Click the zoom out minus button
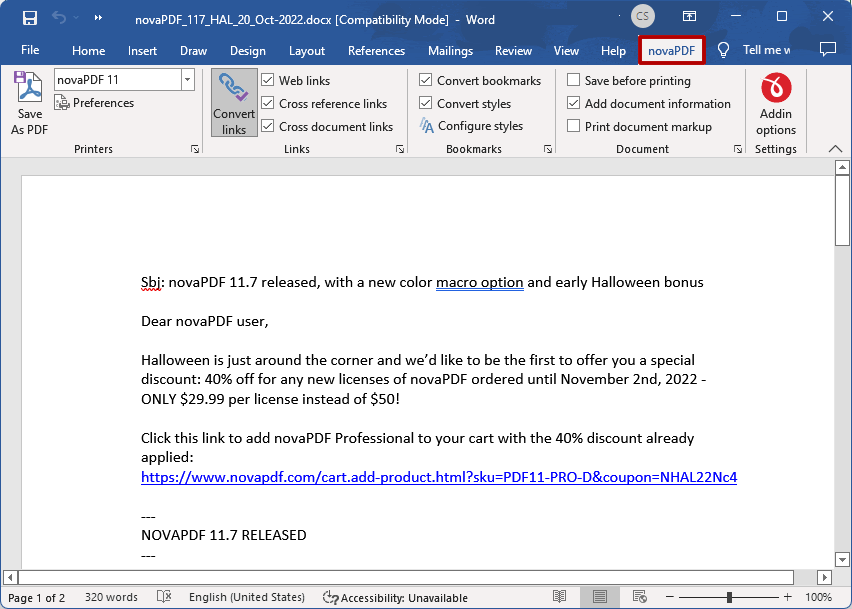 tap(669, 597)
